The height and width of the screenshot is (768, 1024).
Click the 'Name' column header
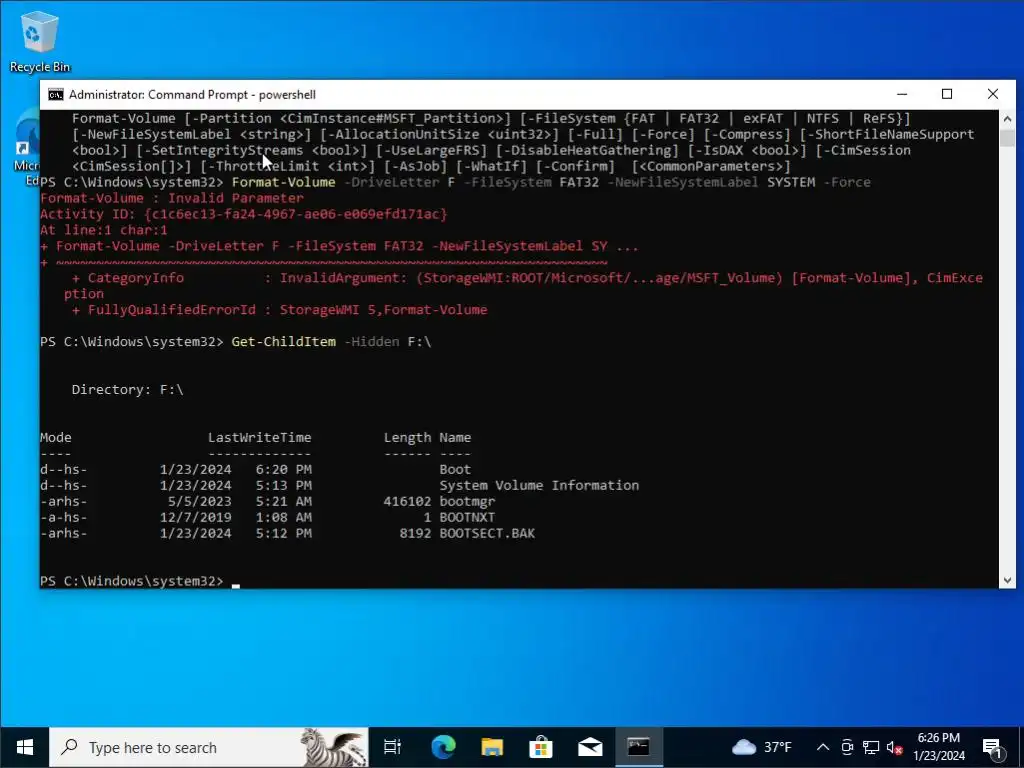tap(455, 438)
